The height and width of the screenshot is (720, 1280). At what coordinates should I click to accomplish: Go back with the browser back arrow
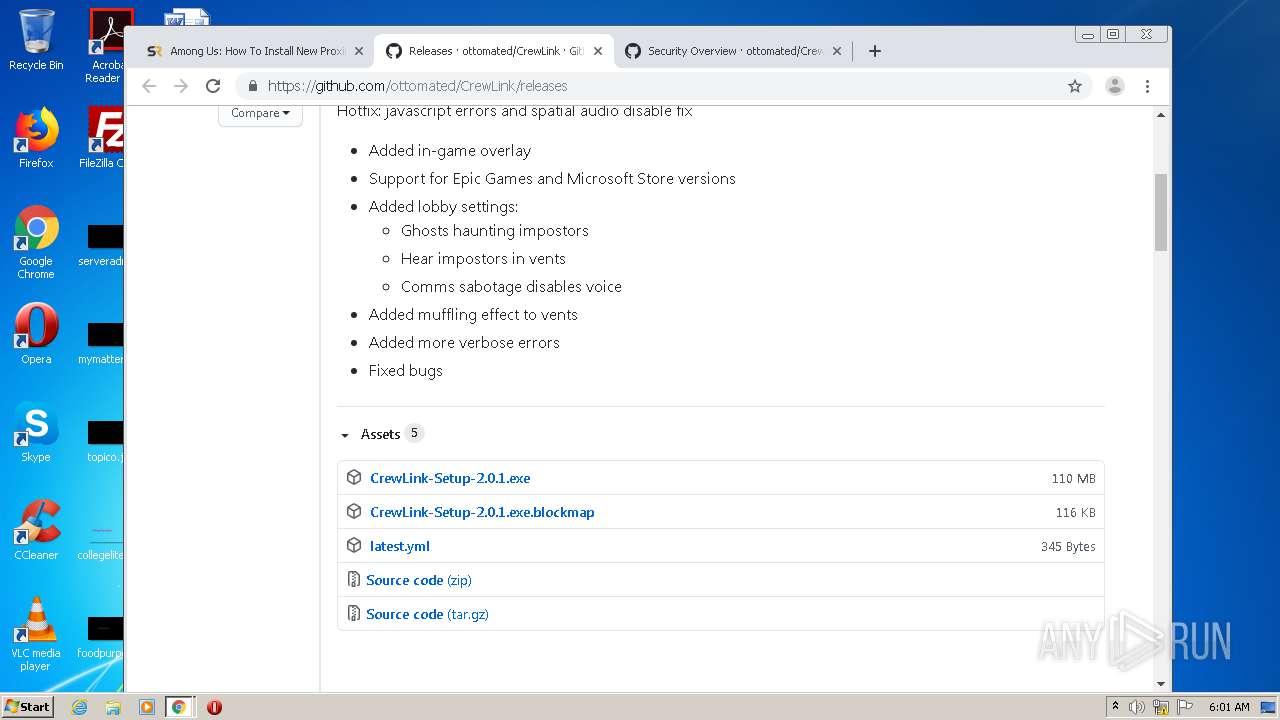(149, 86)
